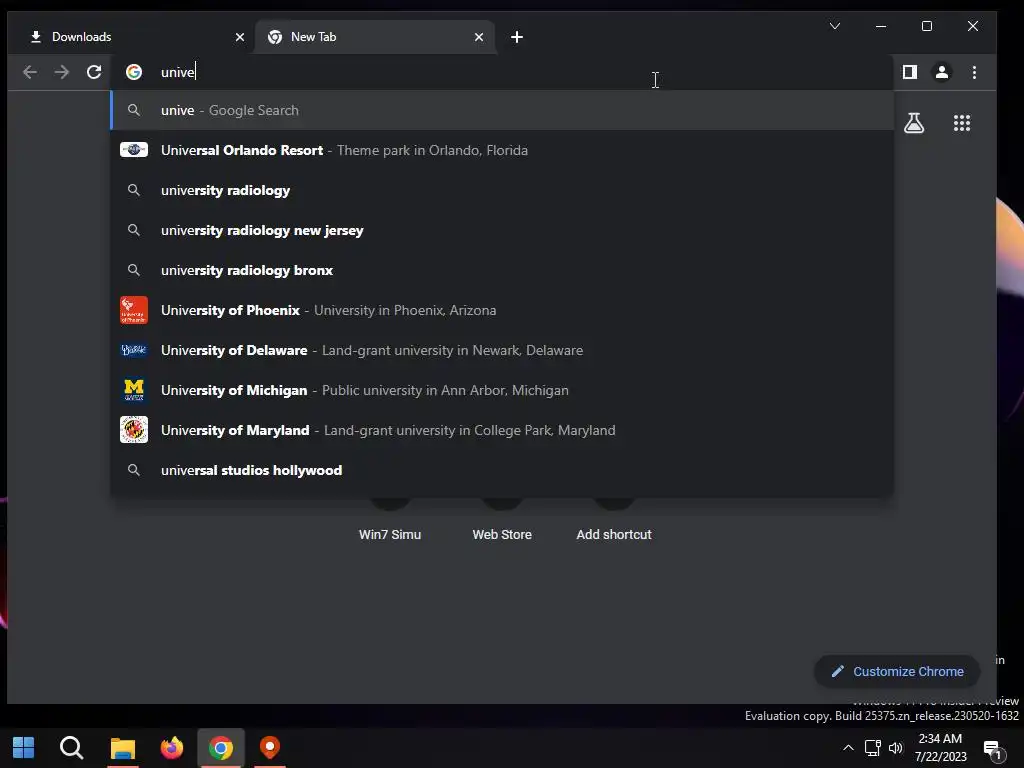Open the Windows Start menu
Image resolution: width=1024 pixels, height=768 pixels.
coord(24,748)
